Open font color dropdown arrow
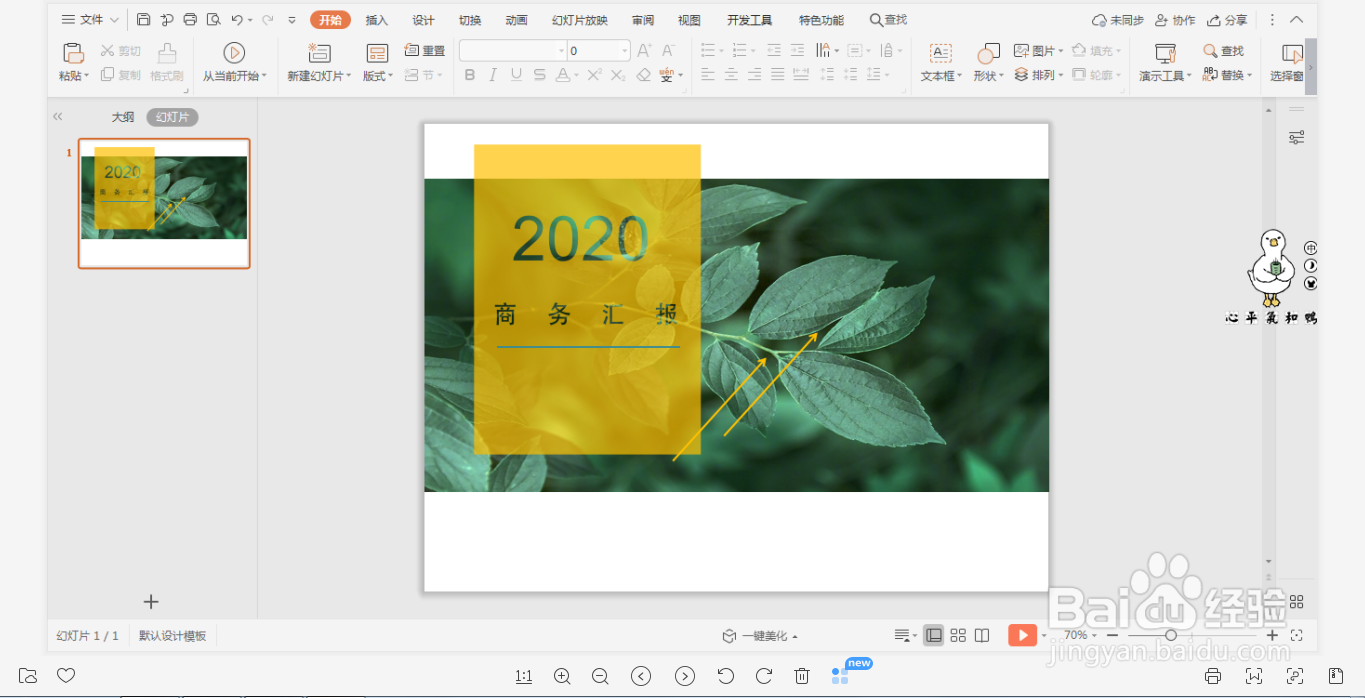This screenshot has width=1365, height=698. point(576,75)
